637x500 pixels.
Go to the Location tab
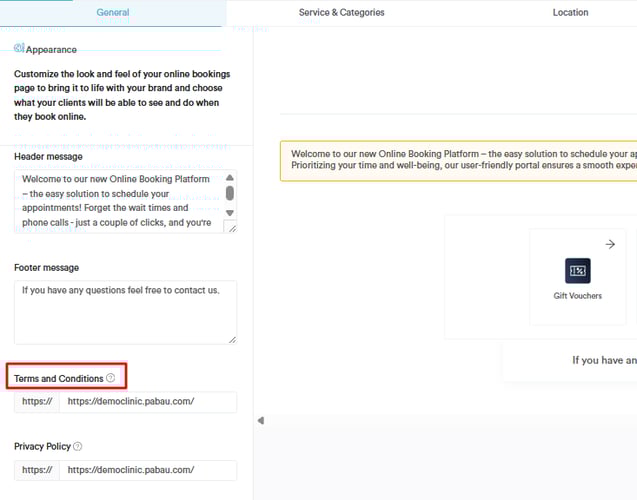570,13
